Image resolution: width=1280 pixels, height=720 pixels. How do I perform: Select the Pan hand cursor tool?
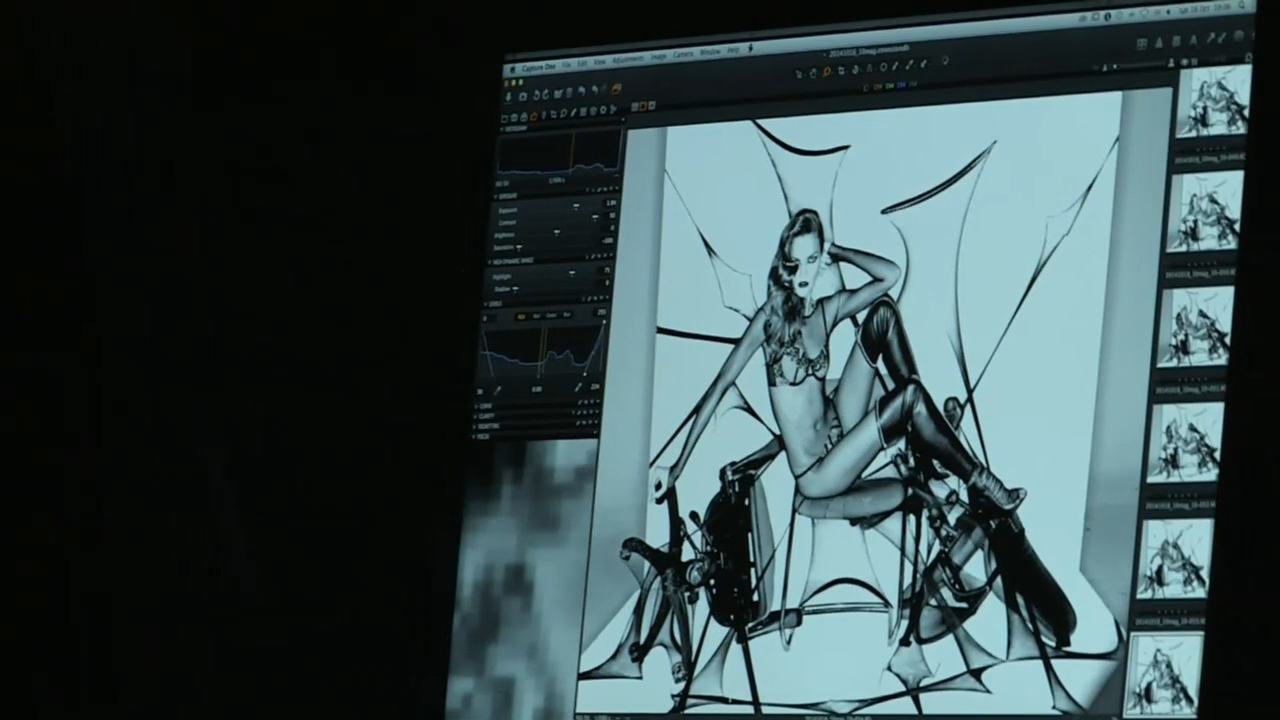pyautogui.click(x=813, y=73)
